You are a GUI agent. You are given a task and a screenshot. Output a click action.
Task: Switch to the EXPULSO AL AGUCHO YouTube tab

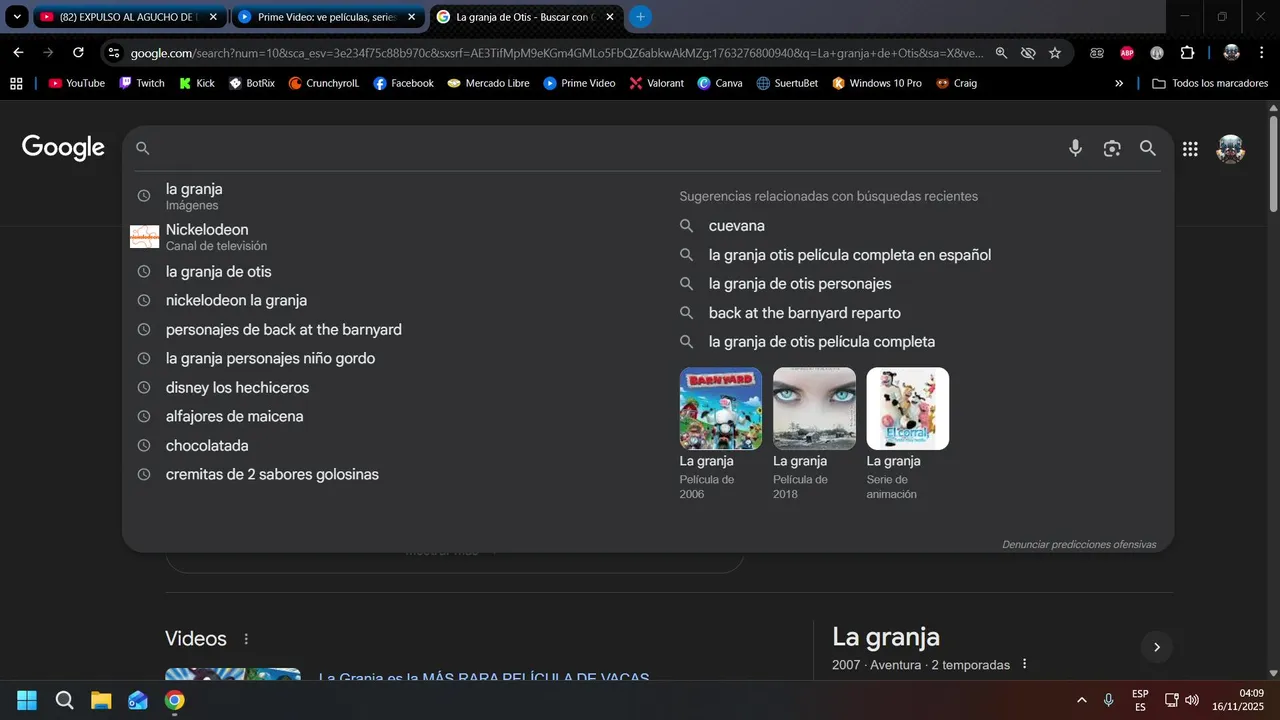click(129, 17)
